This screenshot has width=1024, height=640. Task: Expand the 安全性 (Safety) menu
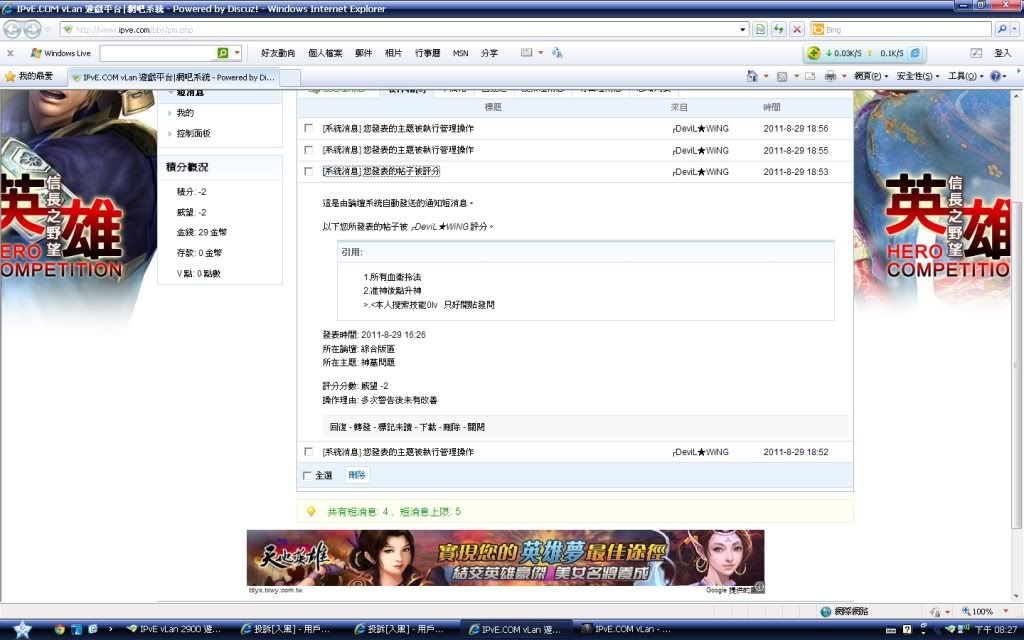[917, 76]
